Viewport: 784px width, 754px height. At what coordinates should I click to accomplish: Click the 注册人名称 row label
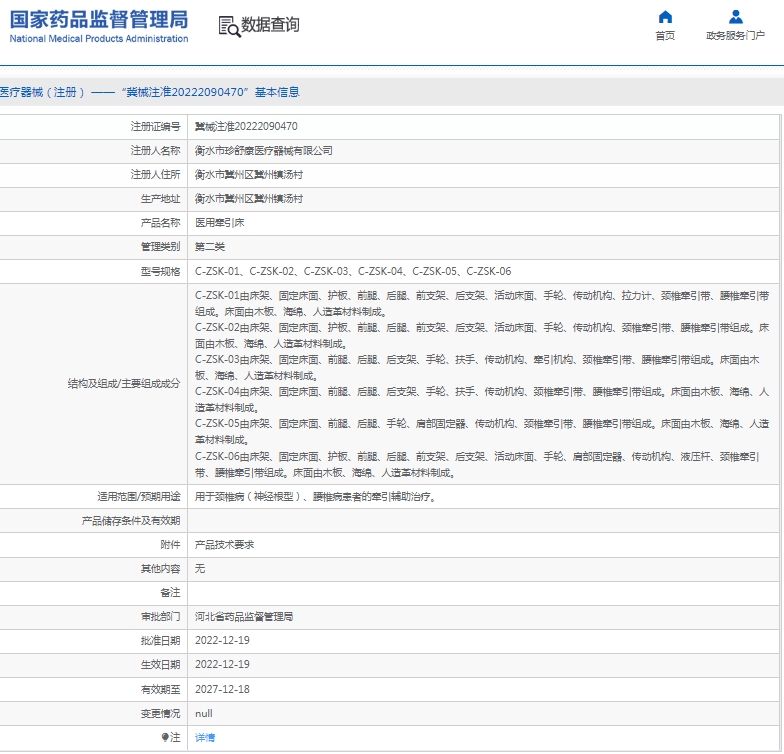(156, 150)
